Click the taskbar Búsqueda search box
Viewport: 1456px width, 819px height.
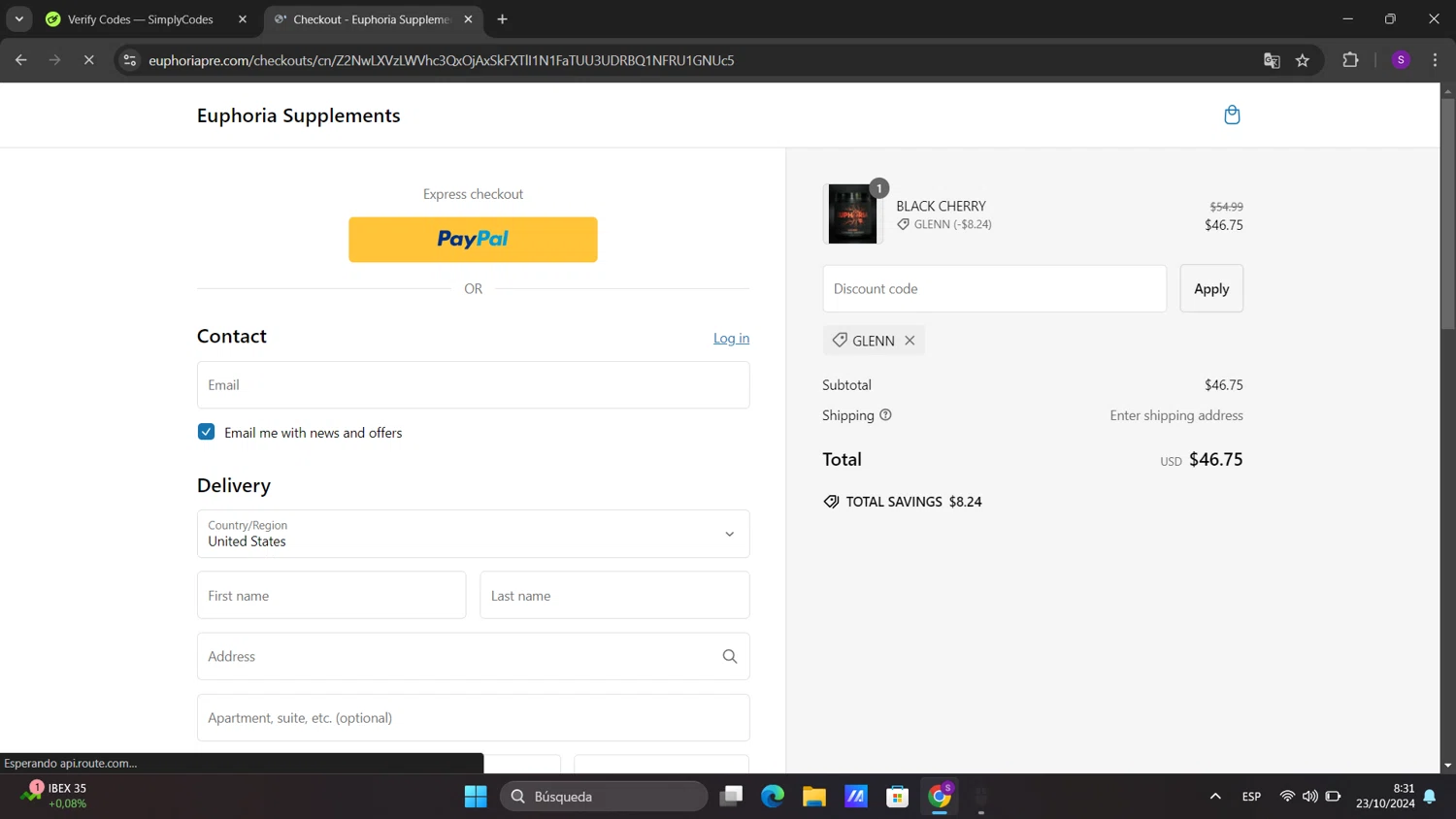click(x=604, y=797)
